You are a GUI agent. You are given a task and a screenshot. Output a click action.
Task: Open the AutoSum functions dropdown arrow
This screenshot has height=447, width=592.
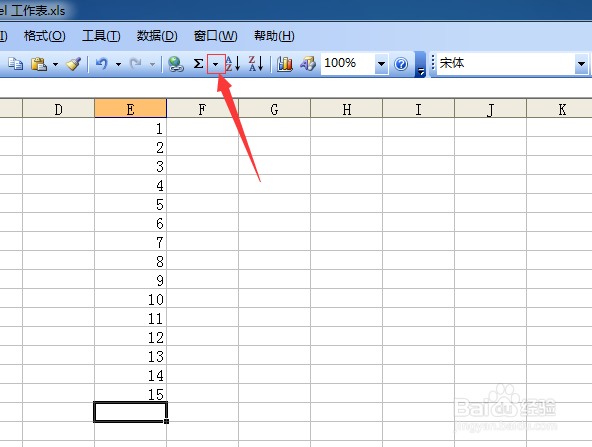pyautogui.click(x=216, y=64)
